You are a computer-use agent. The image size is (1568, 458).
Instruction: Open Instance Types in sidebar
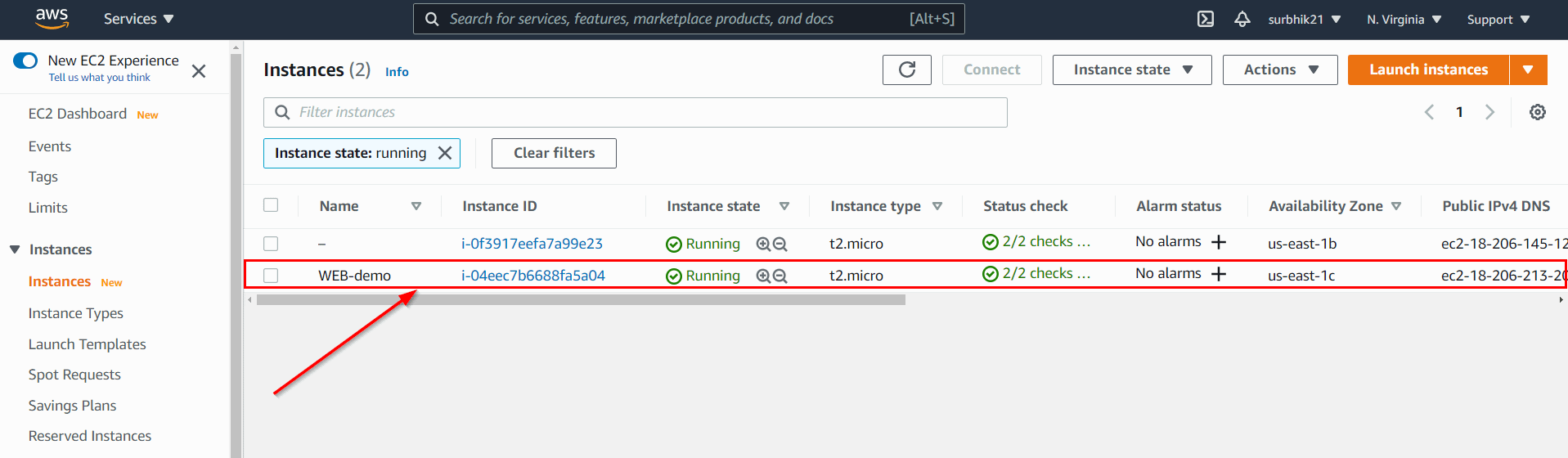[x=75, y=313]
